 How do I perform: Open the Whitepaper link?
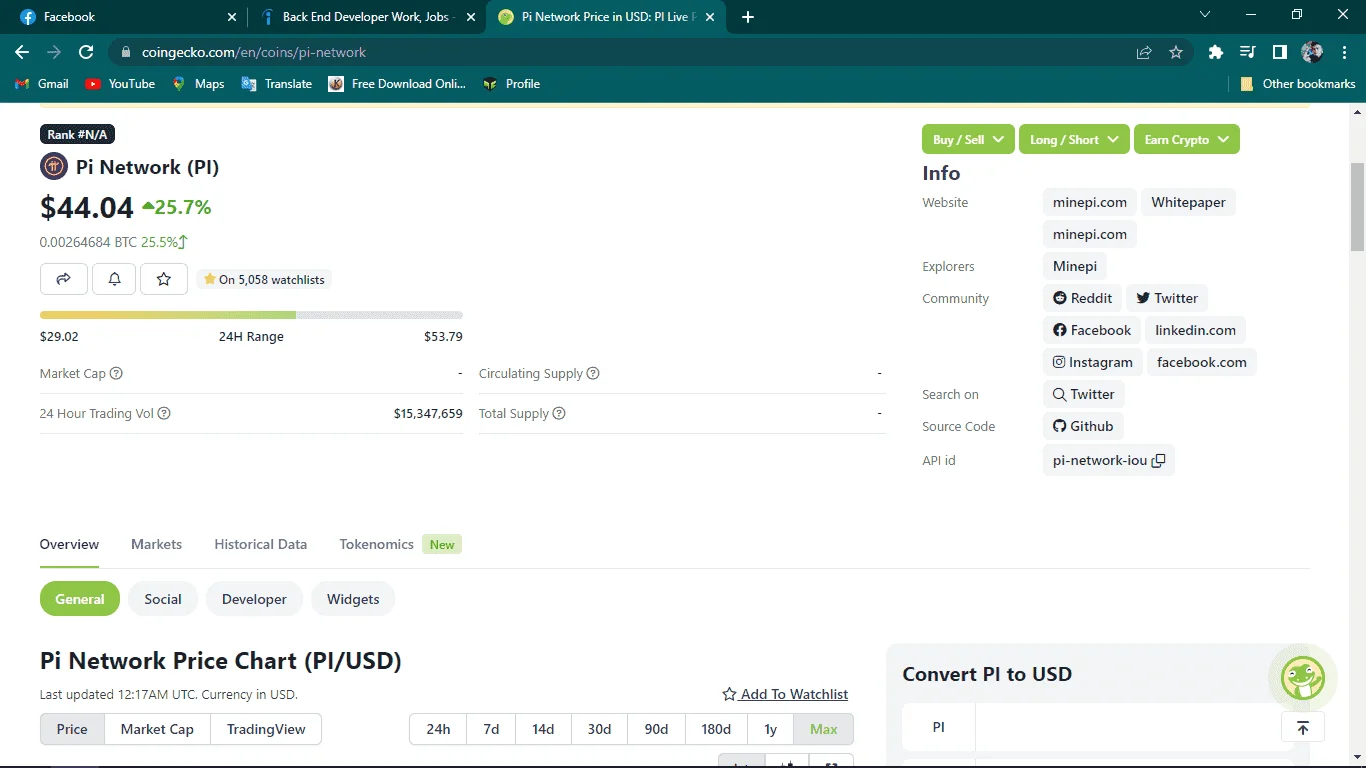(x=1188, y=202)
